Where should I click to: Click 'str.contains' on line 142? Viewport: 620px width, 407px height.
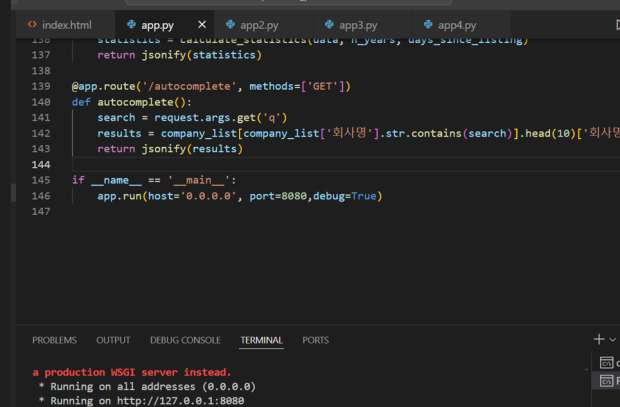point(423,133)
